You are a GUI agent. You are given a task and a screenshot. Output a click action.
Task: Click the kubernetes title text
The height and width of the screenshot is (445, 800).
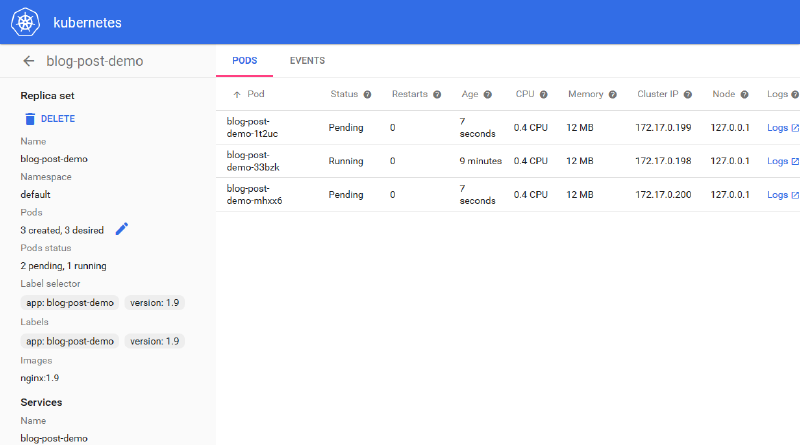point(87,23)
